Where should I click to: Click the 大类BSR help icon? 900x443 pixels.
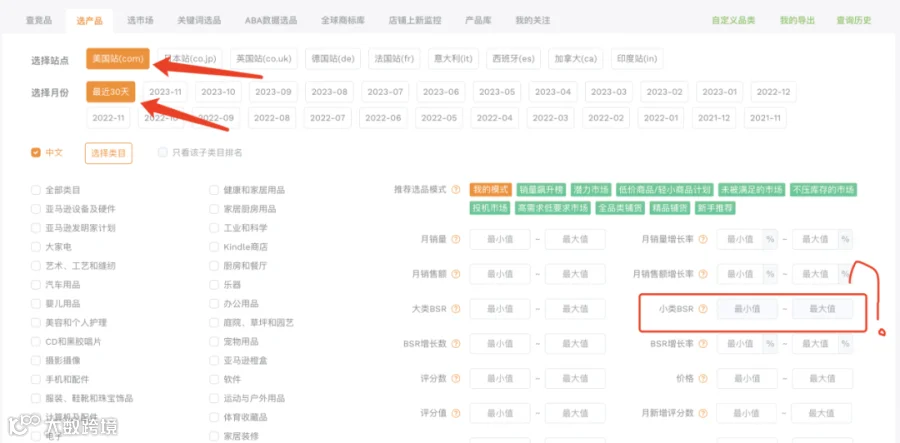[x=456, y=309]
